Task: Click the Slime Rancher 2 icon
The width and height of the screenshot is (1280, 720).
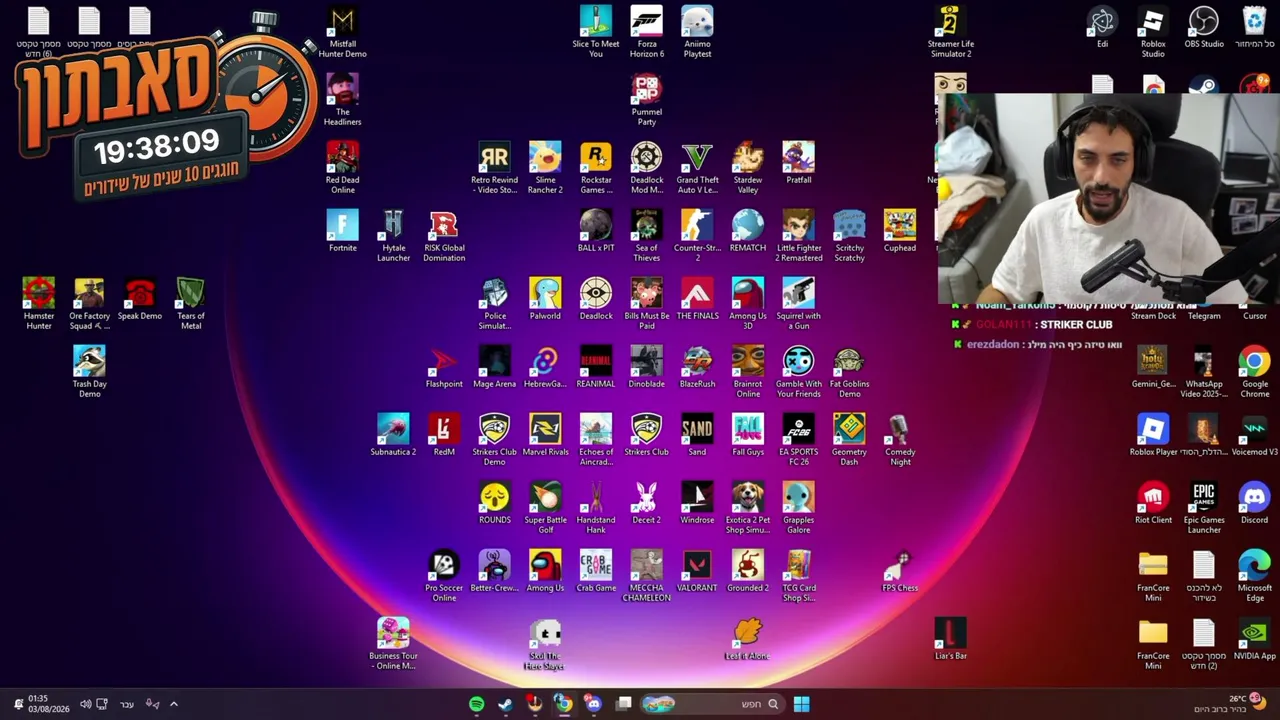Action: (545, 168)
